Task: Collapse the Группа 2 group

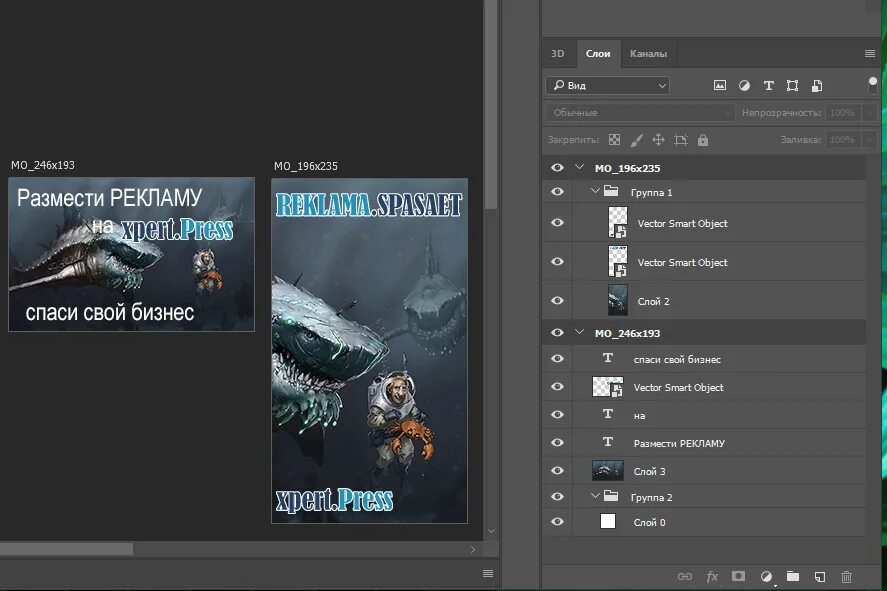Action: point(595,496)
